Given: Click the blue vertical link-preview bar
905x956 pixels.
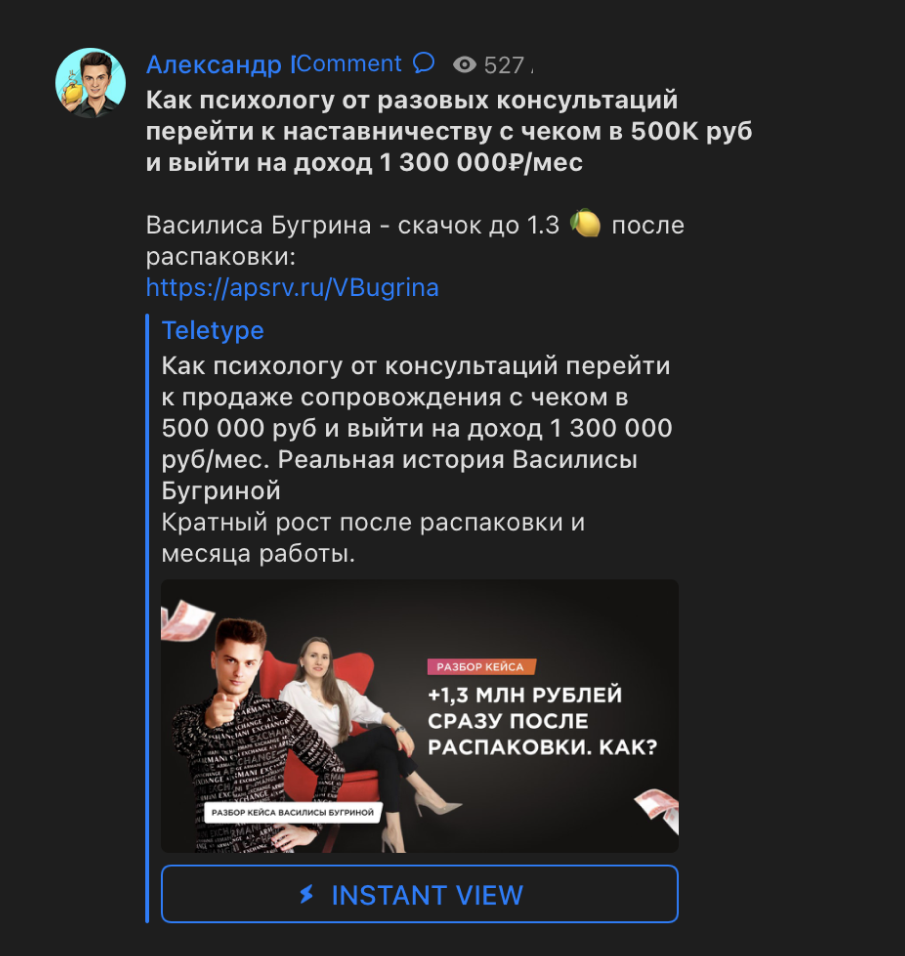Looking at the screenshot, I should 148,618.
